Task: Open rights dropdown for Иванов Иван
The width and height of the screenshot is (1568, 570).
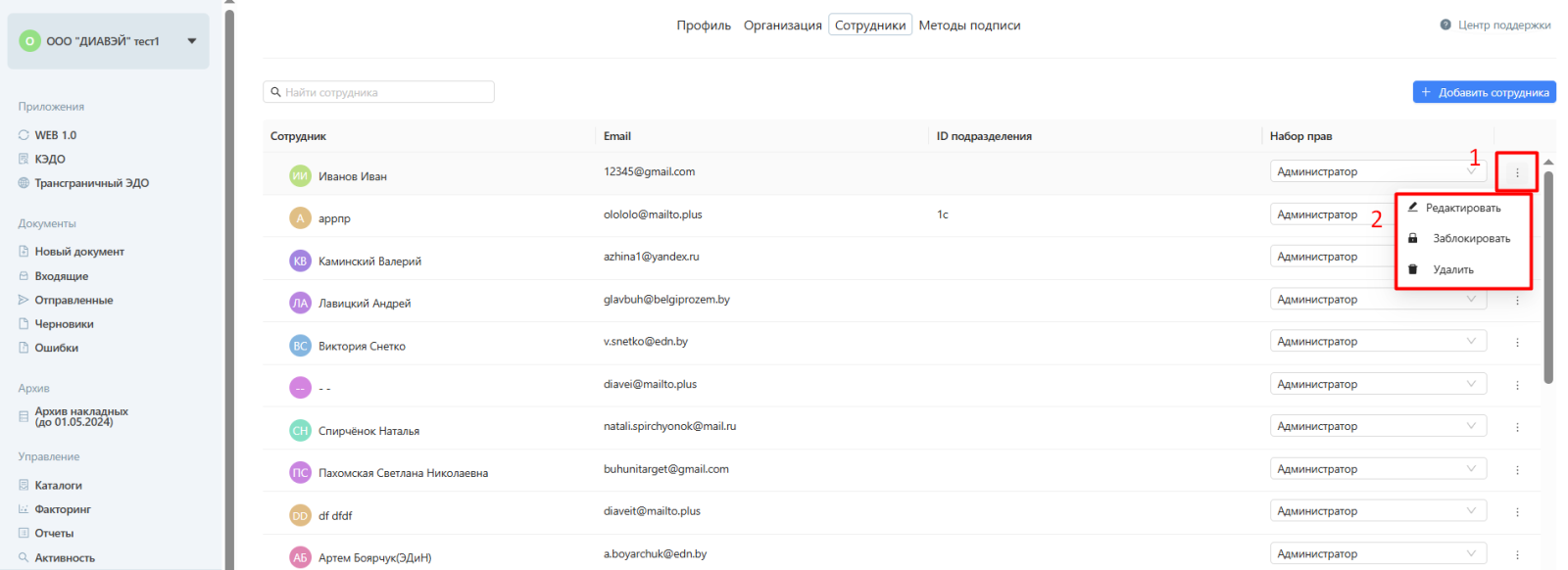Action: 1377,171
